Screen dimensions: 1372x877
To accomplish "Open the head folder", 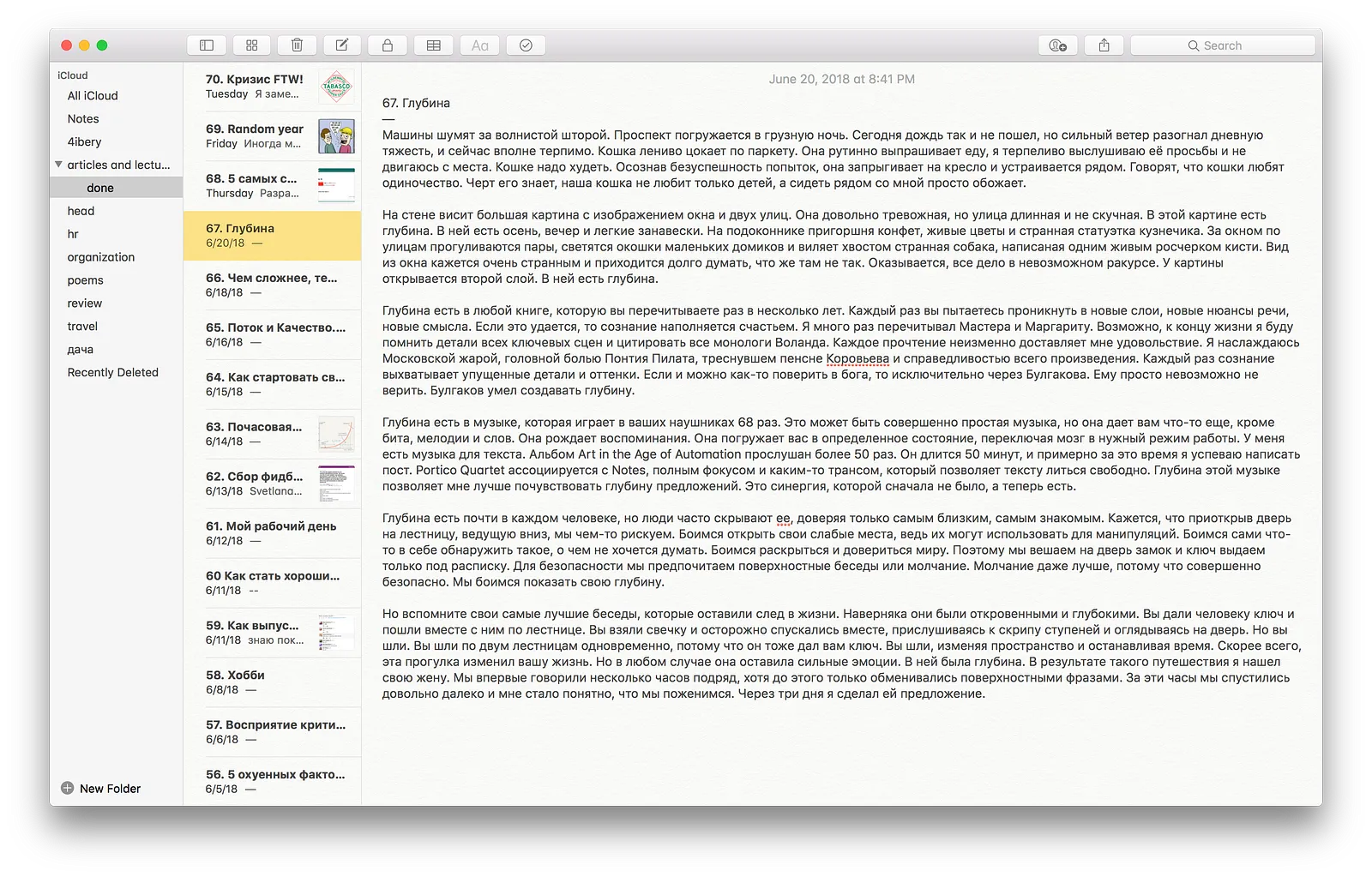I will pyautogui.click(x=117, y=211).
